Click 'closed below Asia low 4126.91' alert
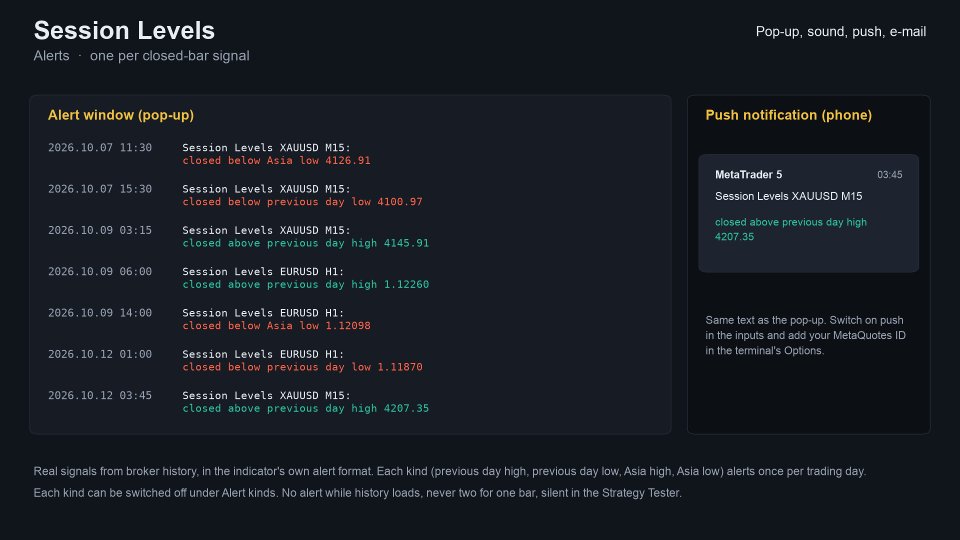960x540 pixels. tap(276, 160)
